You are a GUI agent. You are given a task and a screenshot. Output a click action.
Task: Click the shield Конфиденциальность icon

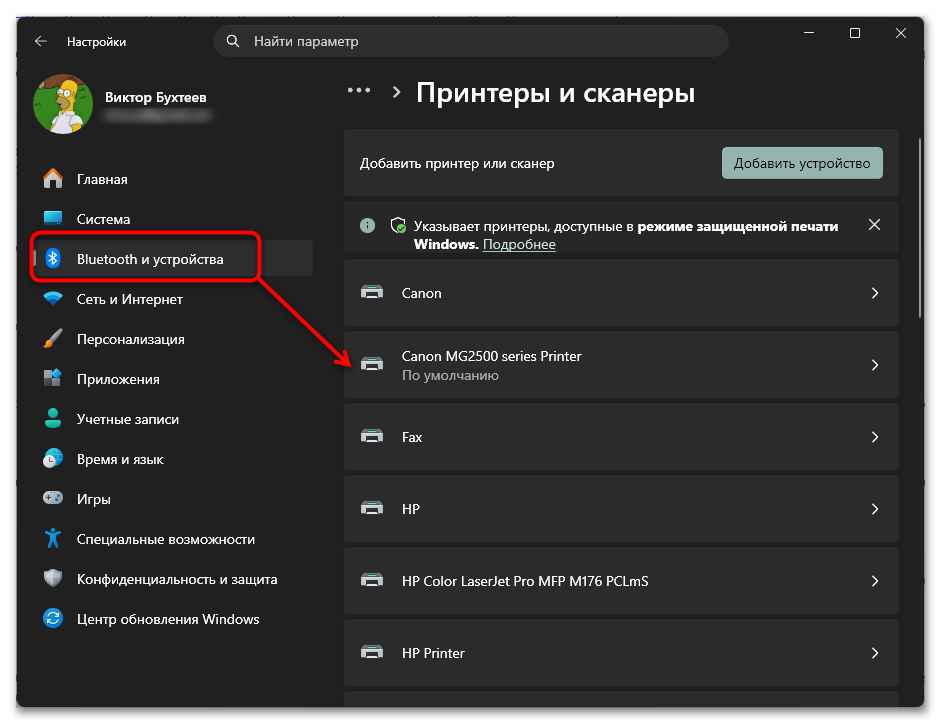tap(53, 579)
